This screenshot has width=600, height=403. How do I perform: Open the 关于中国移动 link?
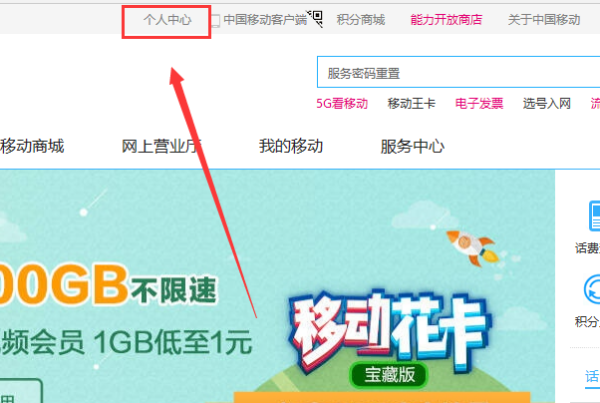pyautogui.click(x=544, y=20)
